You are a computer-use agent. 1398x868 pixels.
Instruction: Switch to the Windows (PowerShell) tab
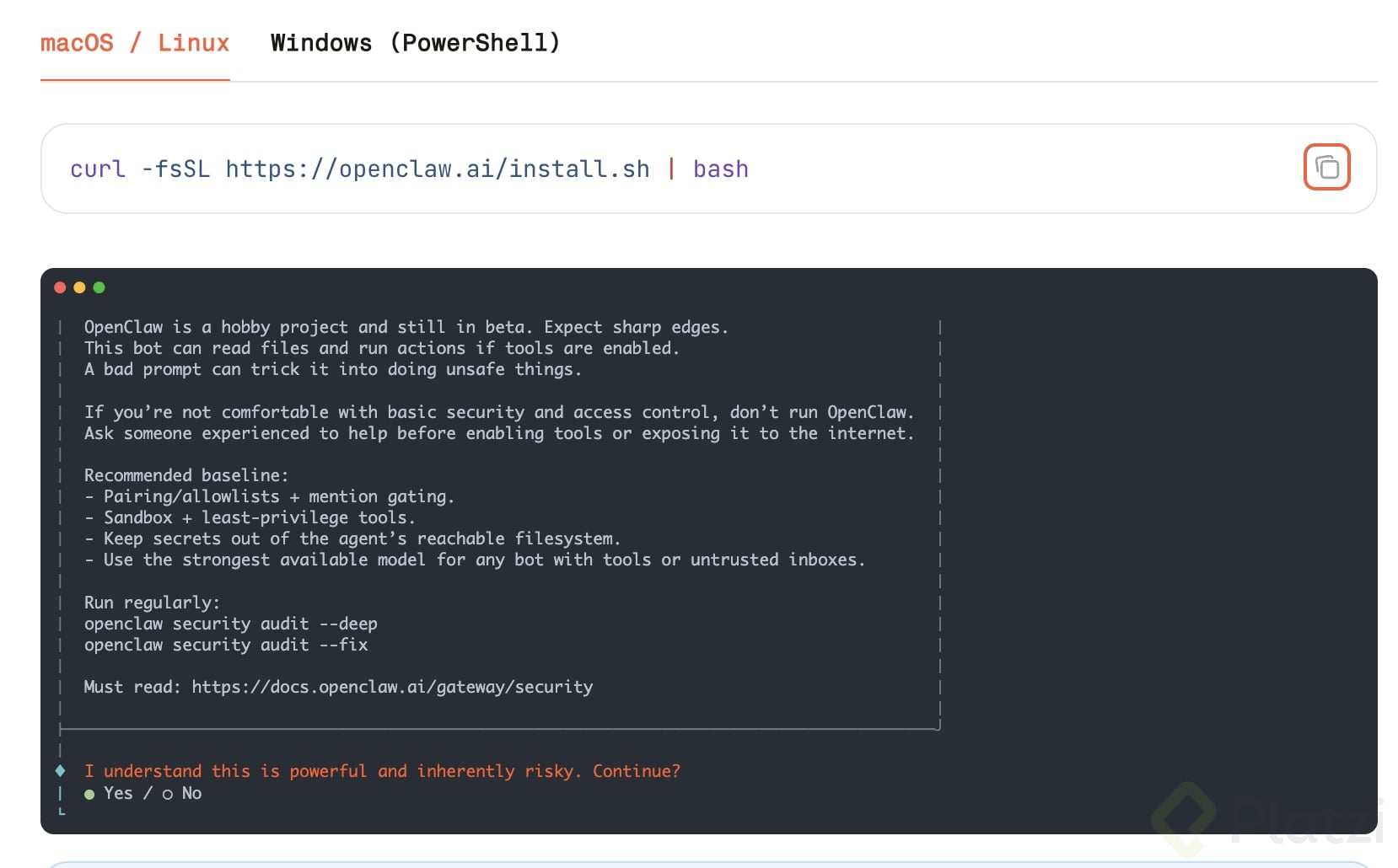click(415, 42)
